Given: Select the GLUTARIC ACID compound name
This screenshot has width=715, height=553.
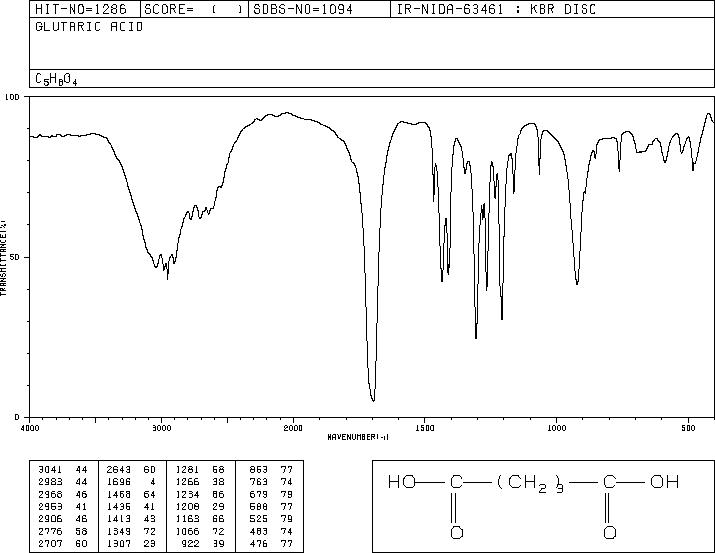Looking at the screenshot, I should pyautogui.click(x=89, y=27).
